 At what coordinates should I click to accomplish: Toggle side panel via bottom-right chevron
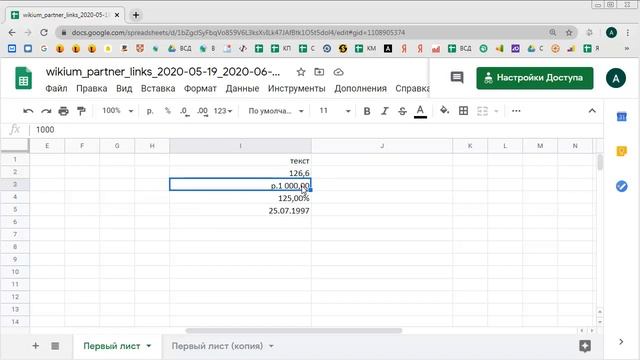(621, 342)
